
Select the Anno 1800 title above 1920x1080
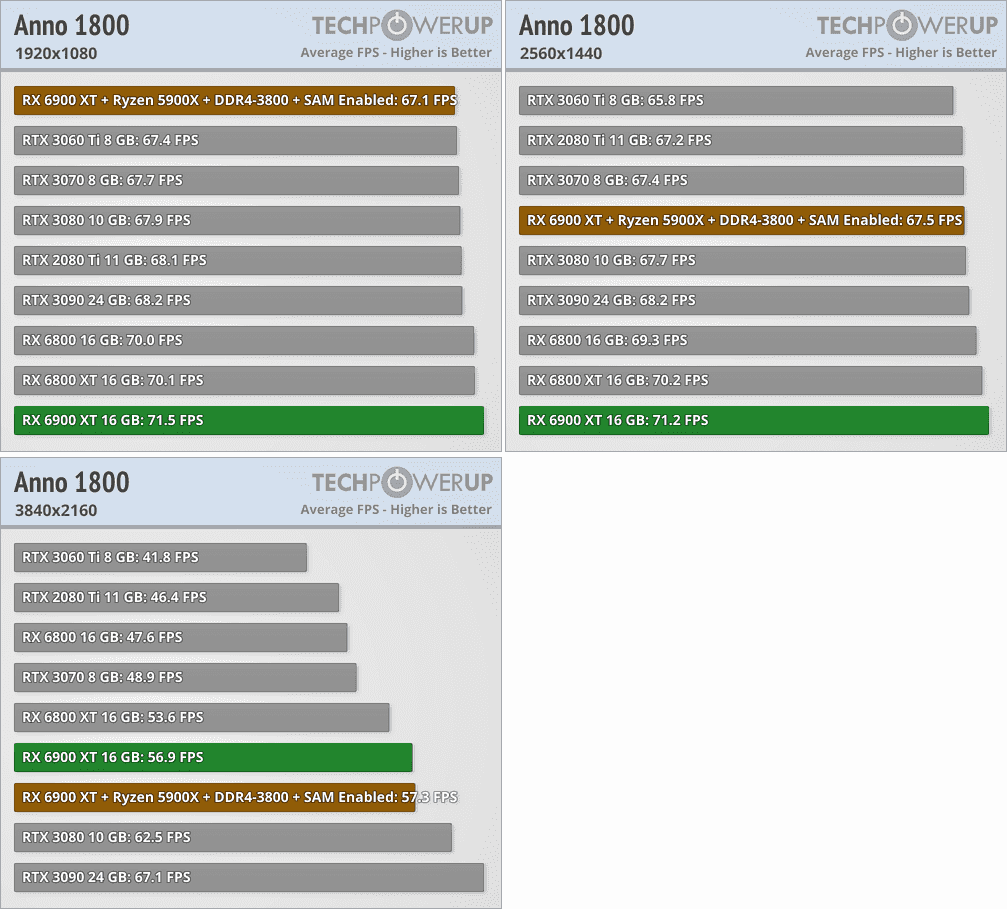point(72,26)
